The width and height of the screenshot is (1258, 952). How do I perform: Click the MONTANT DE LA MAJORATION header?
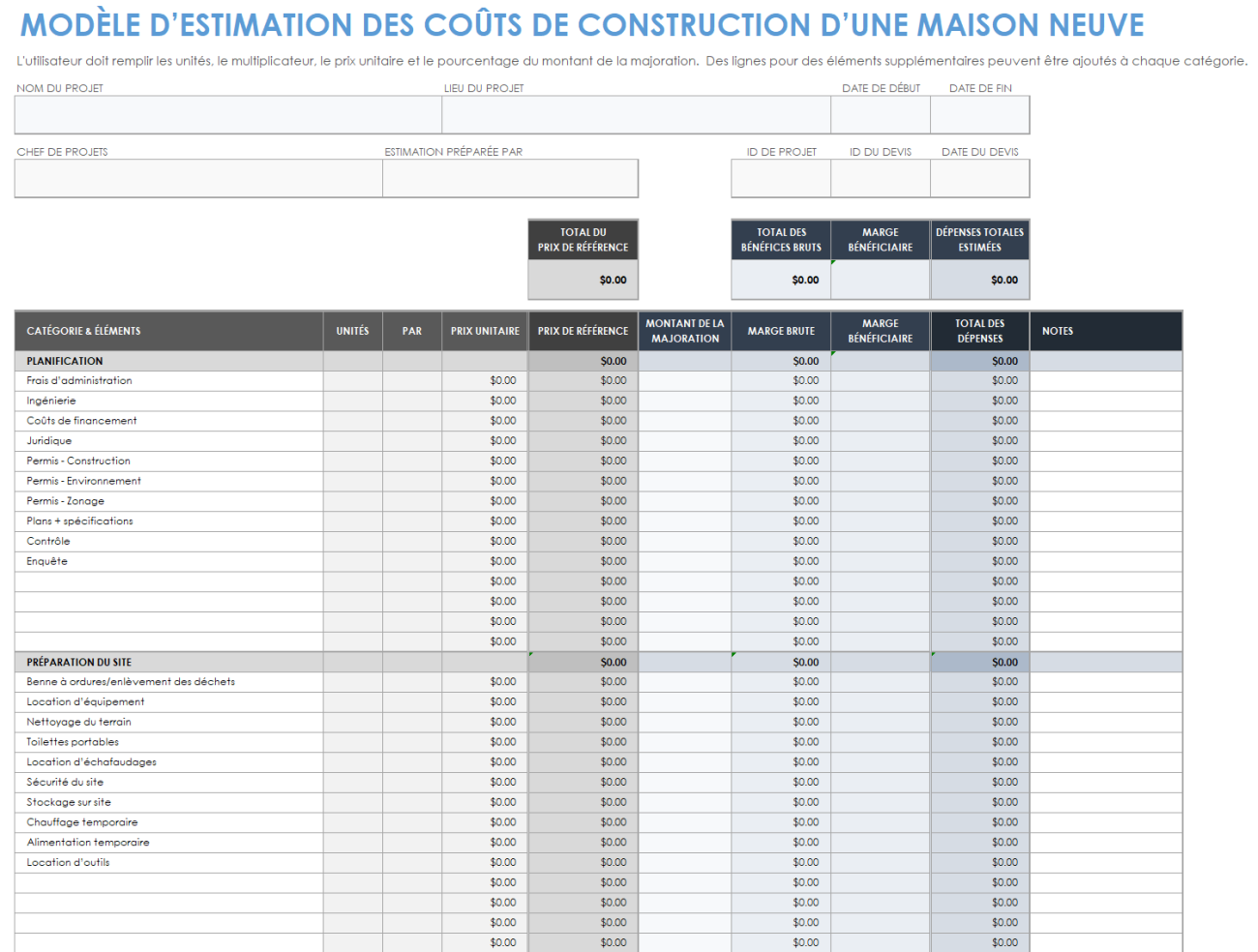(684, 330)
